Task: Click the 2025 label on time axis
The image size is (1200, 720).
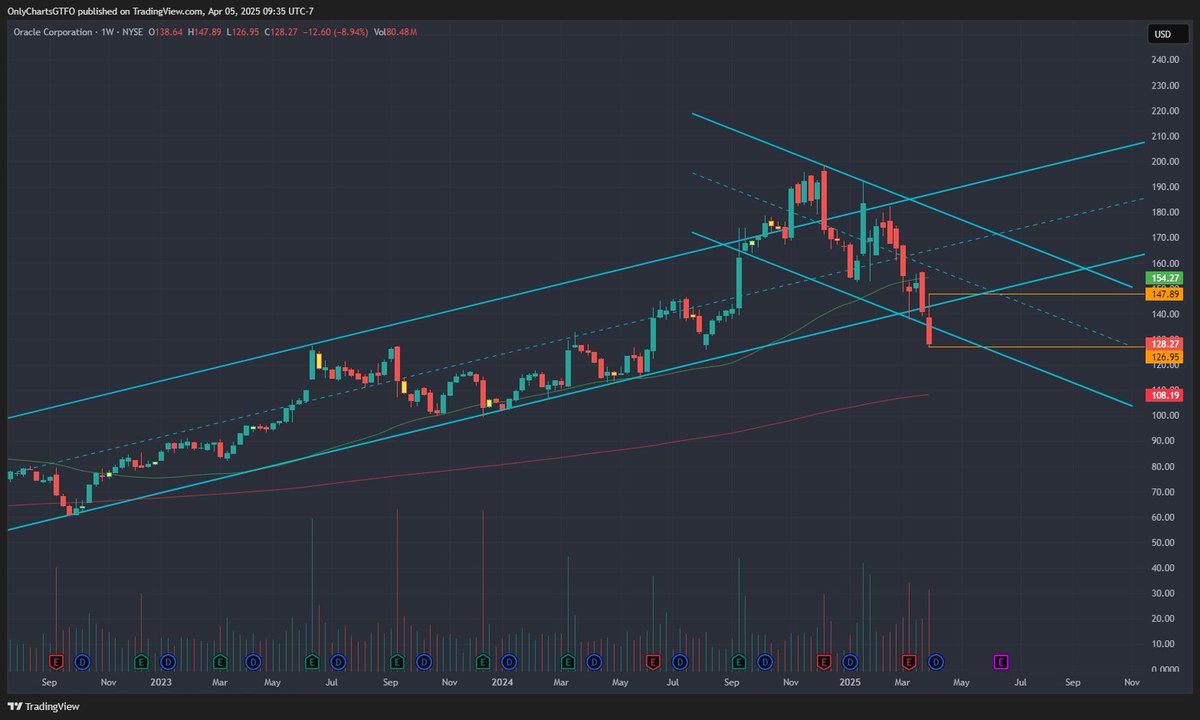Action: click(850, 682)
